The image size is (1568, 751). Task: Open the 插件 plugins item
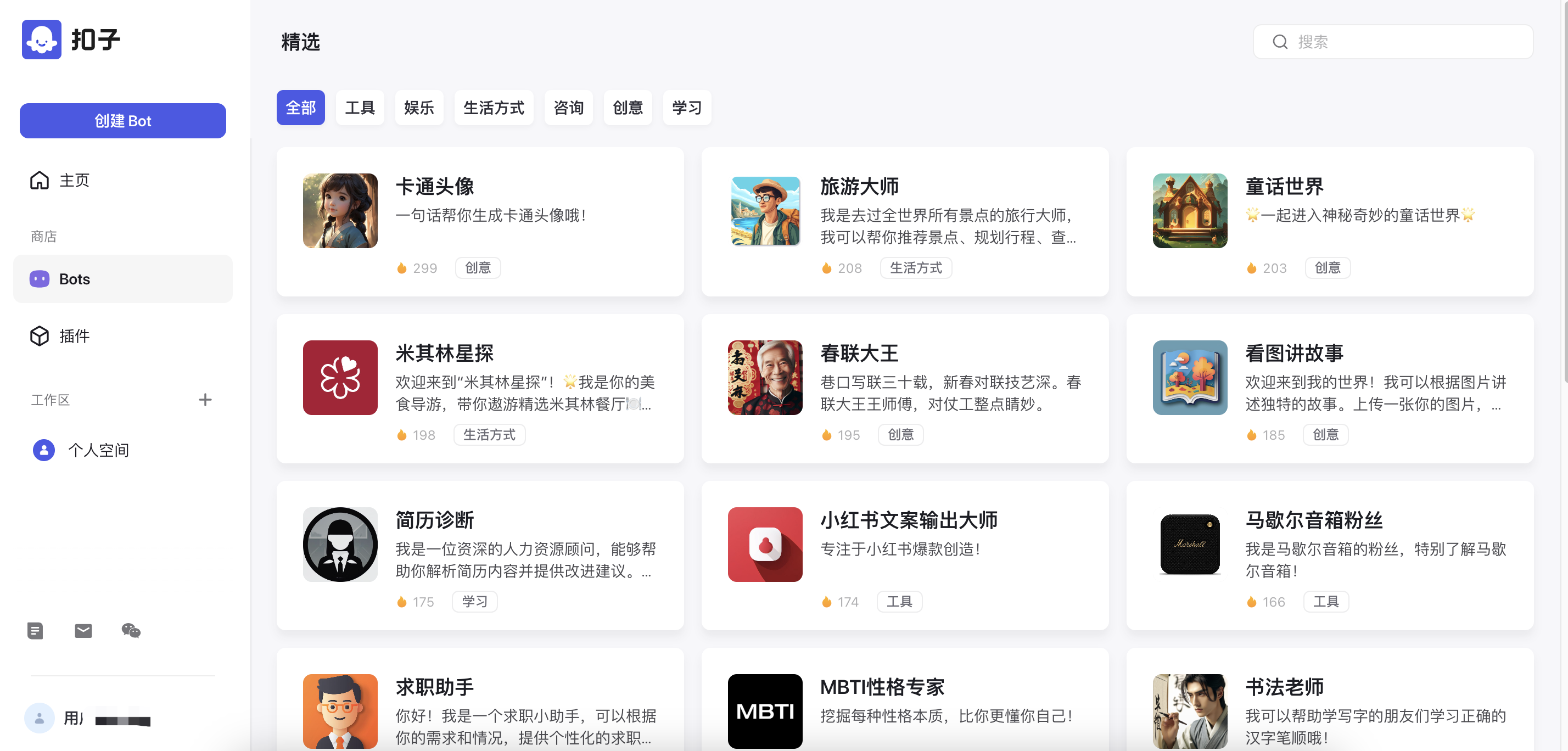74,336
